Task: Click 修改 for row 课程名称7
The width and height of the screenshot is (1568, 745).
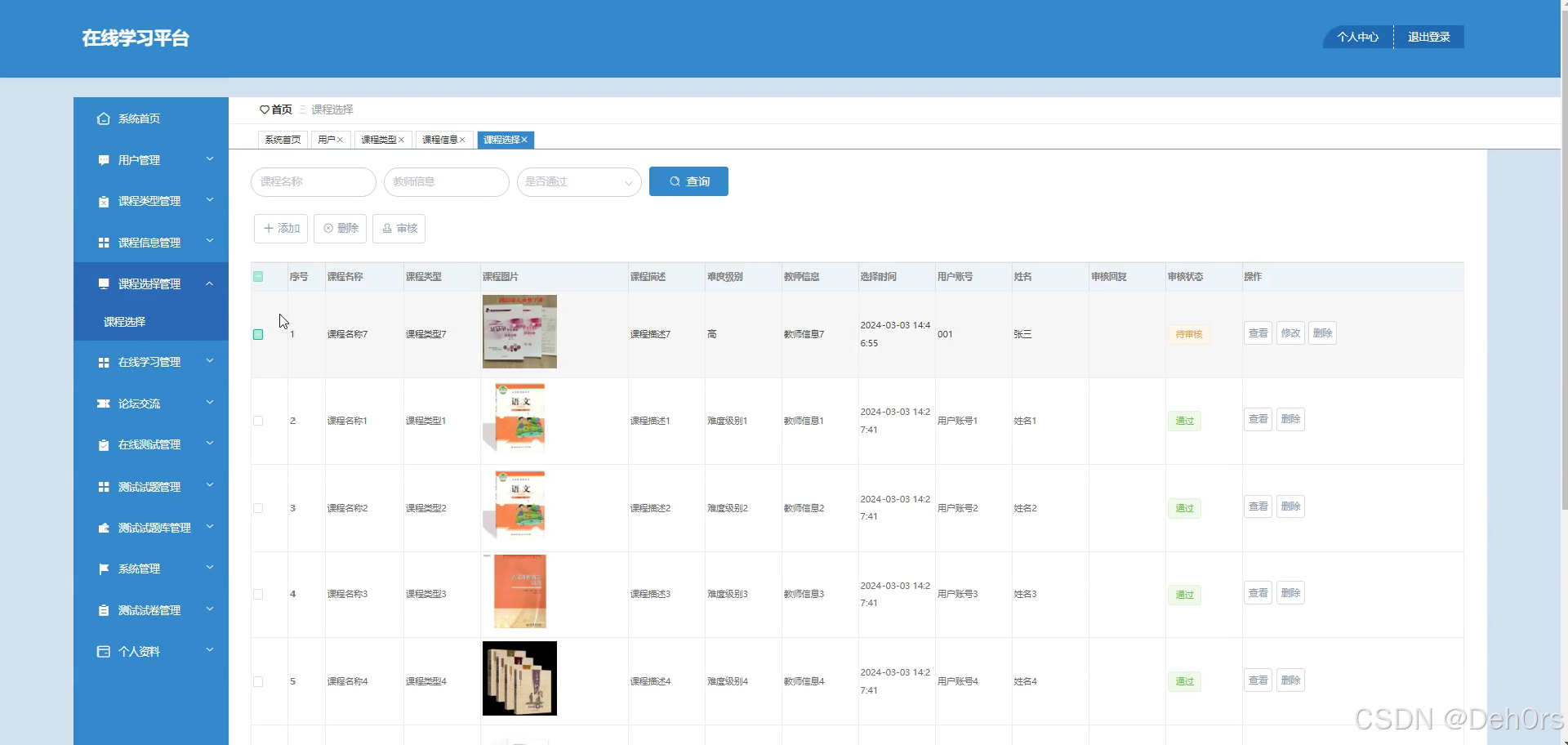Action: (1290, 333)
